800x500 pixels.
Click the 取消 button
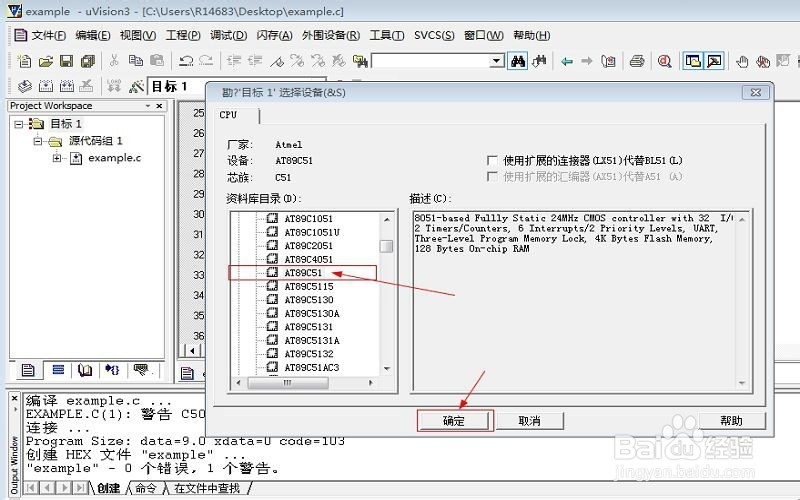tap(530, 421)
